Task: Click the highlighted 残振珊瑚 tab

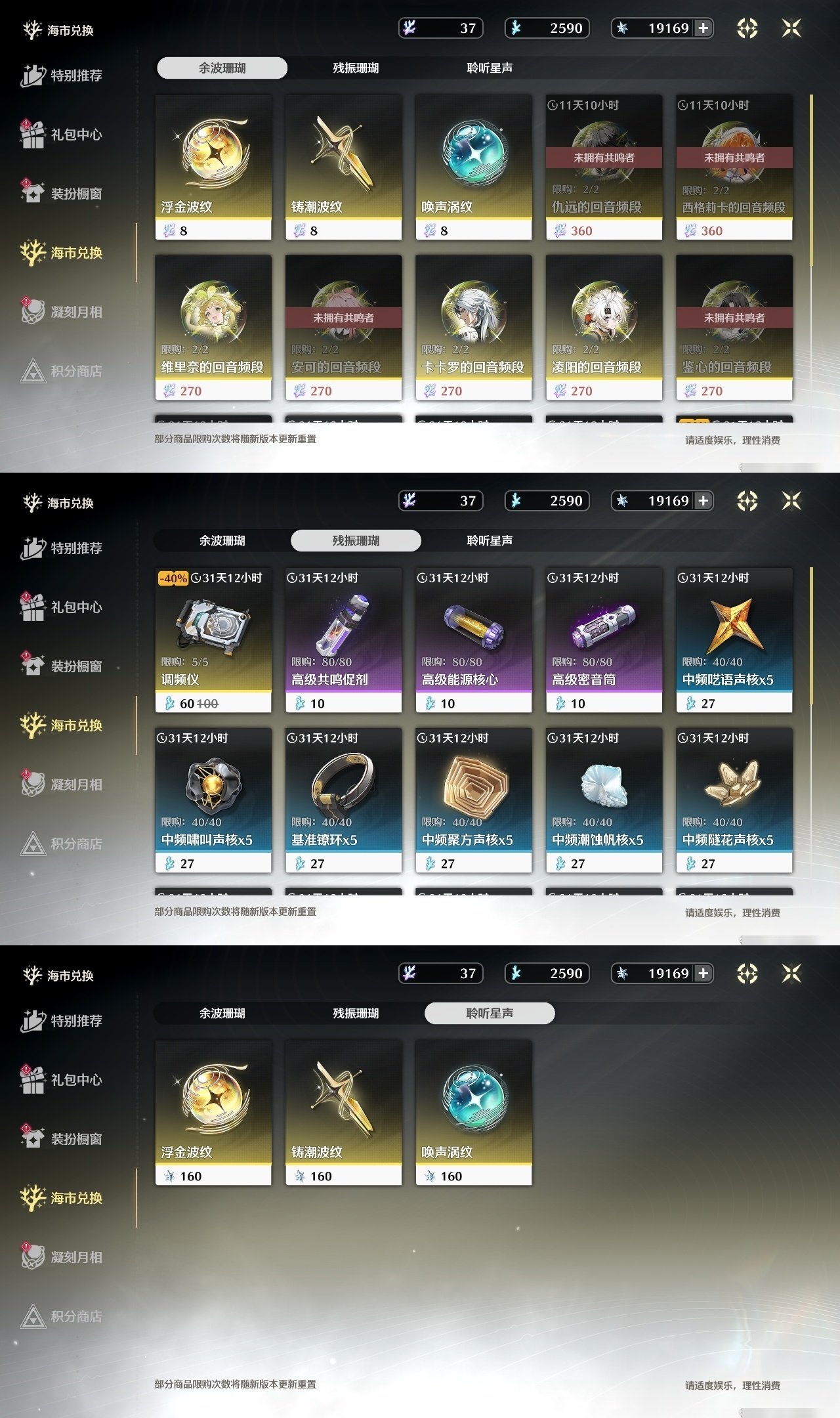Action: [x=356, y=540]
